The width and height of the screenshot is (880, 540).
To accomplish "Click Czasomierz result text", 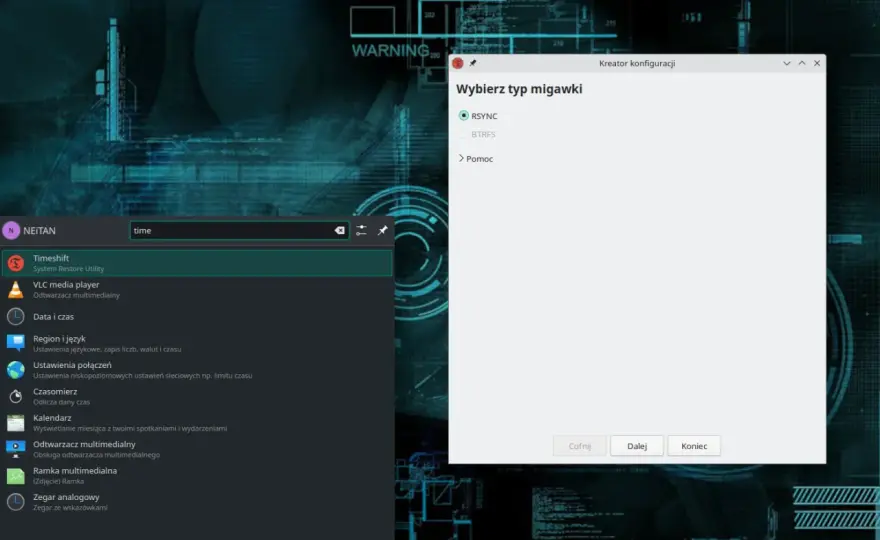I will [55, 391].
